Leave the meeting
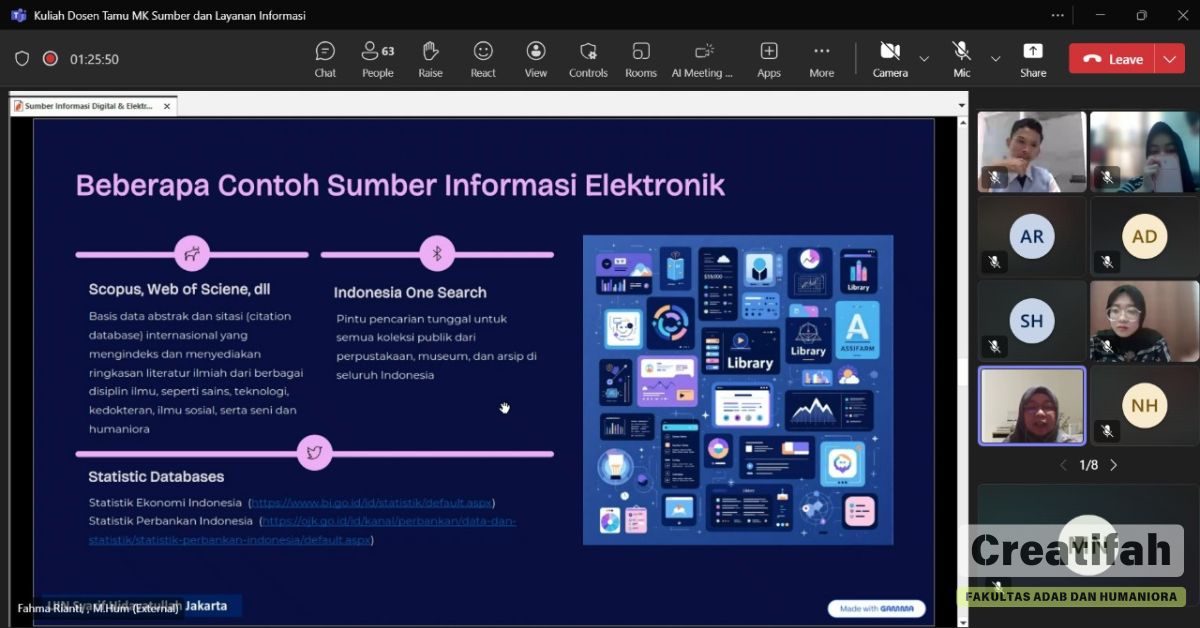Viewport: 1200px width, 628px height. [1112, 59]
